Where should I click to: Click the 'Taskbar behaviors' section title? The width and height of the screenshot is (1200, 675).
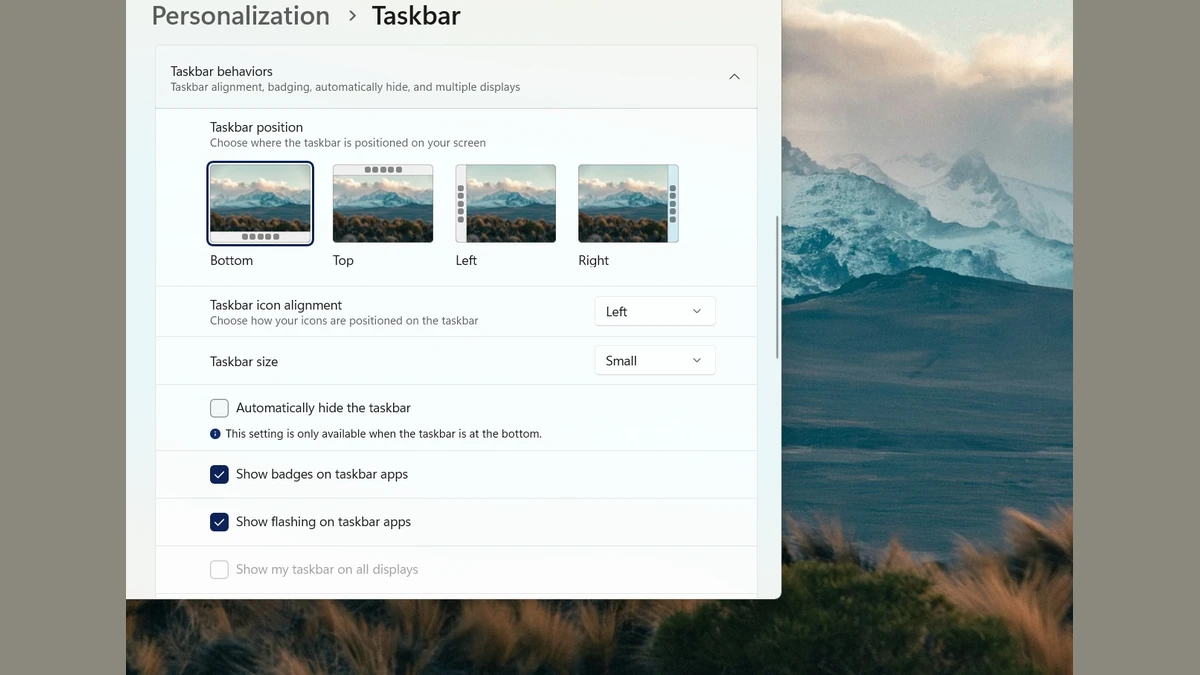[222, 71]
